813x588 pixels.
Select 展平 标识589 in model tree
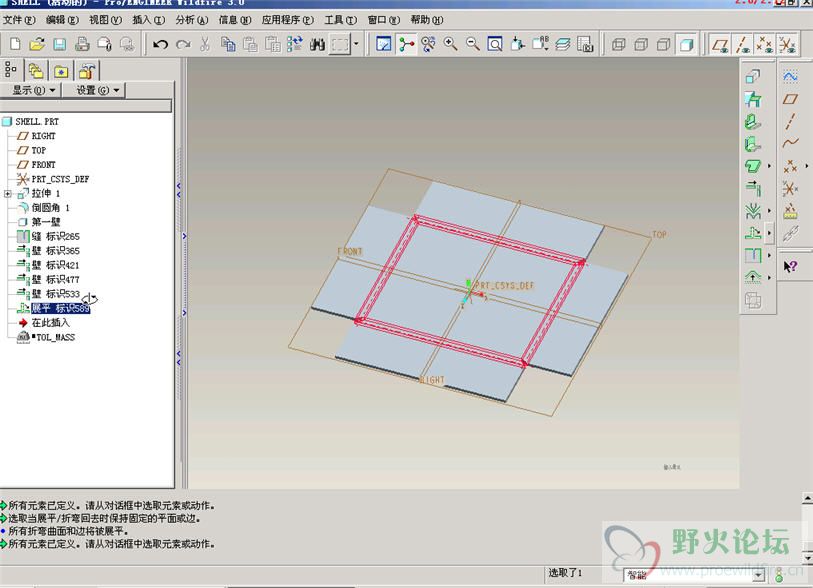(60, 309)
